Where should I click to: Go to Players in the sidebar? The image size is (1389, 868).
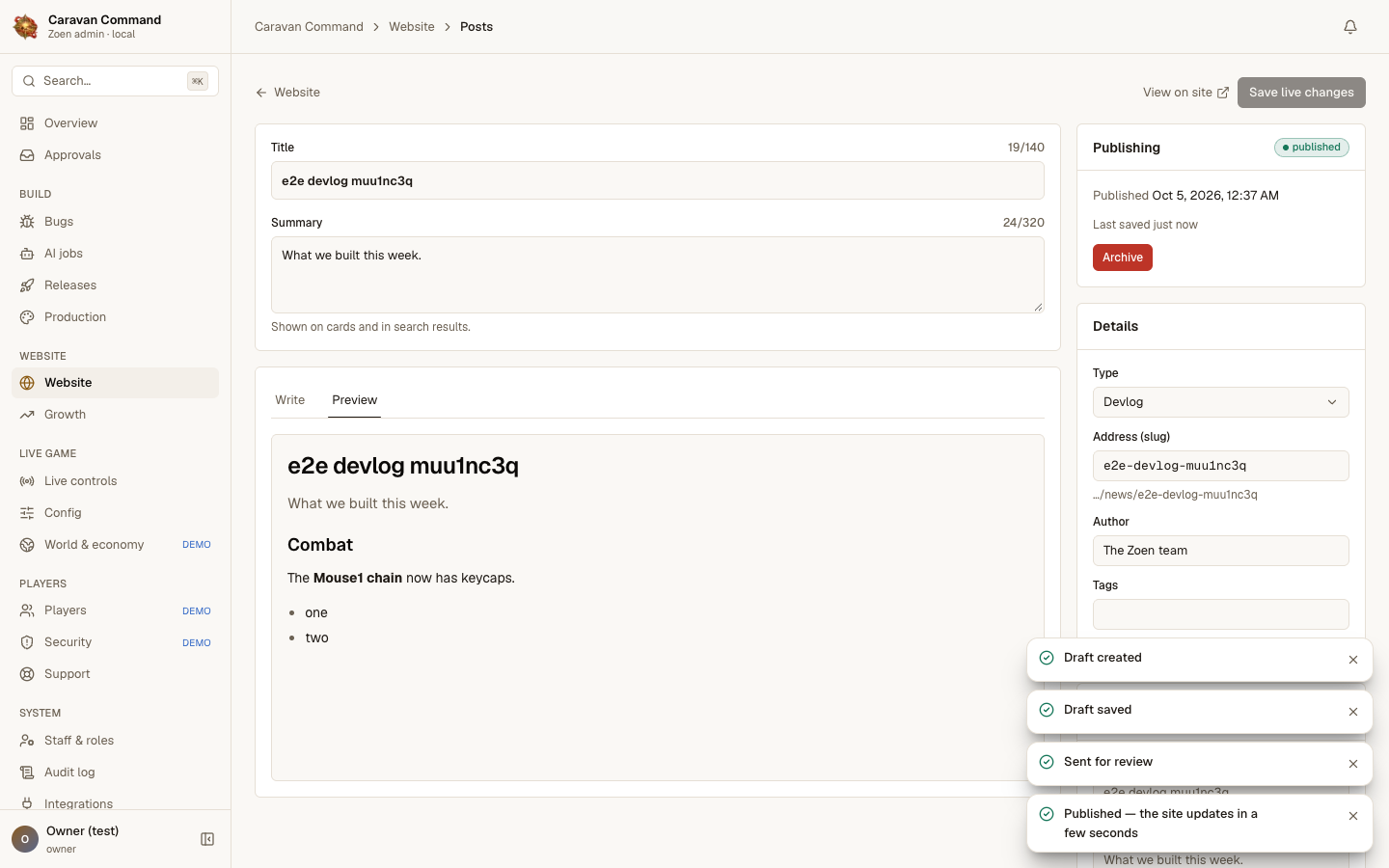pyautogui.click(x=116, y=610)
